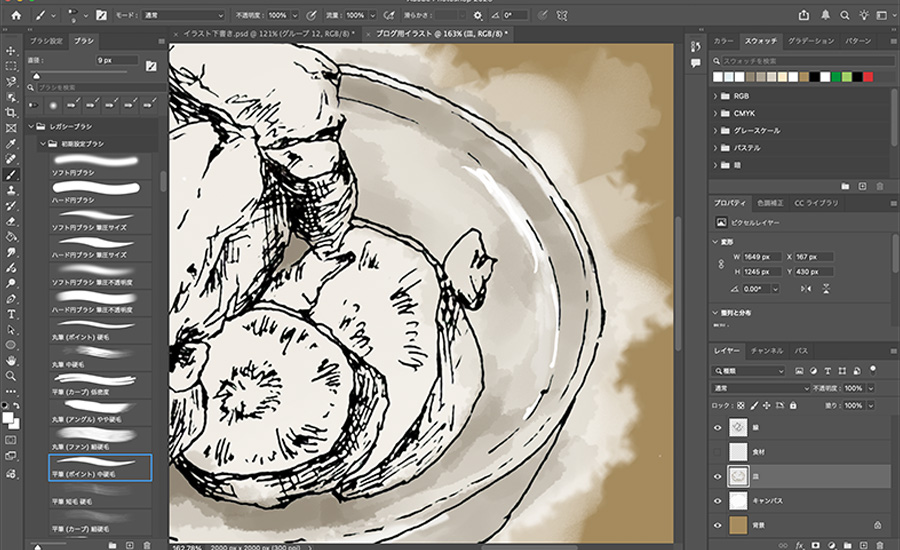Expand the CMYK swatch folder
Image resolution: width=900 pixels, height=550 pixels.
(717, 113)
